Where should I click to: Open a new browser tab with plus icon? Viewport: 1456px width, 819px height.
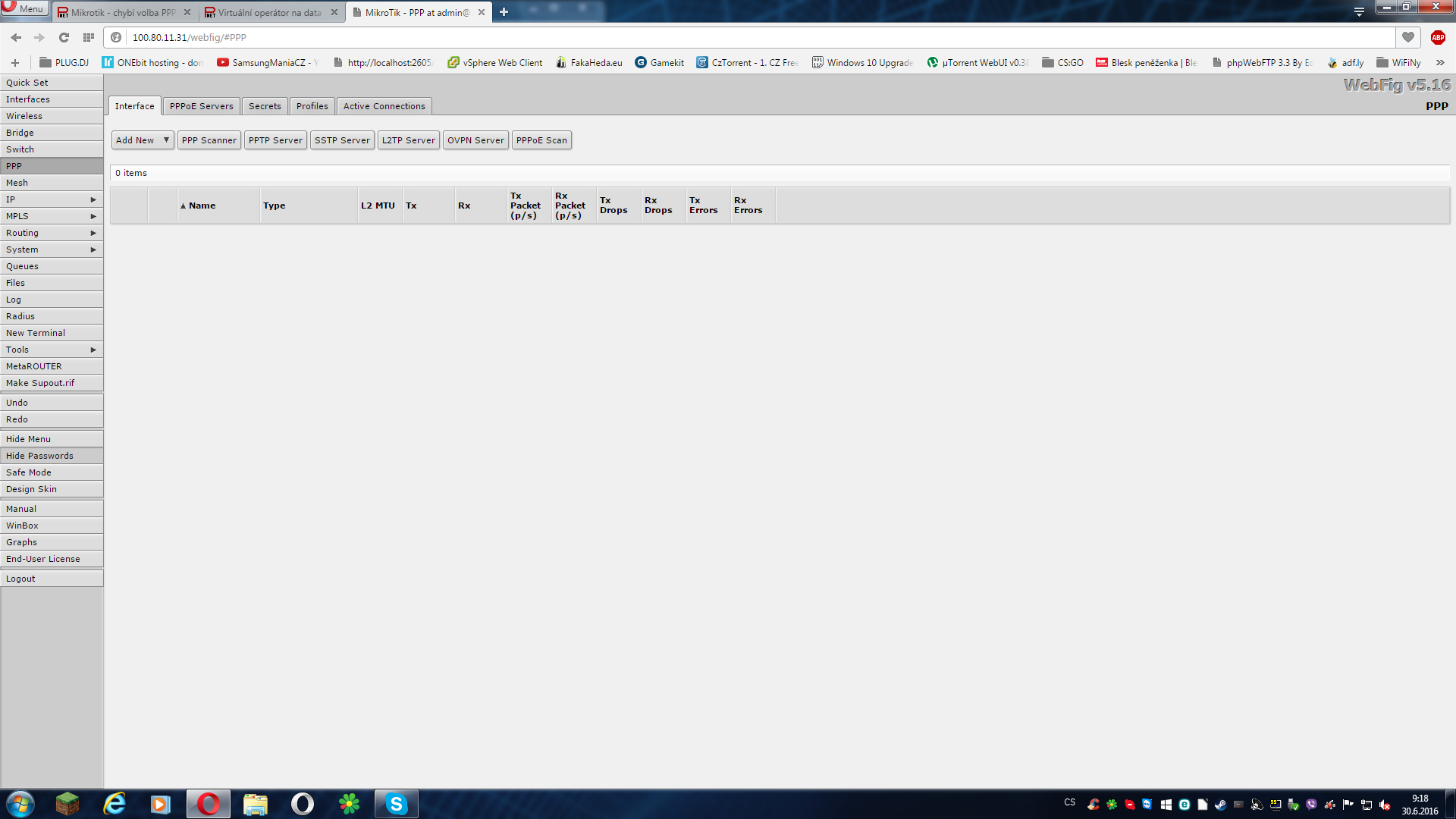click(x=504, y=12)
